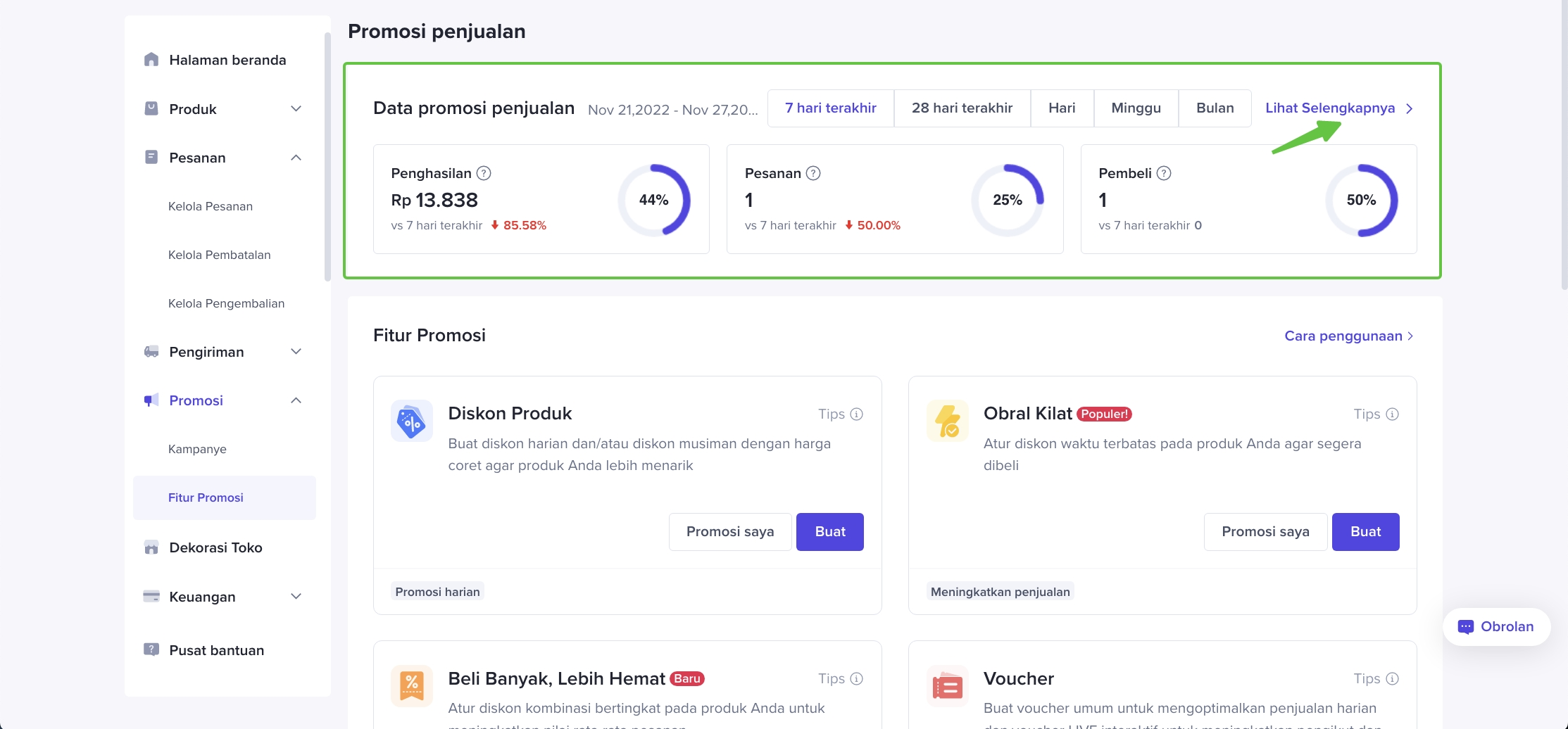Click the Obral Kilat lightning icon

click(x=947, y=421)
